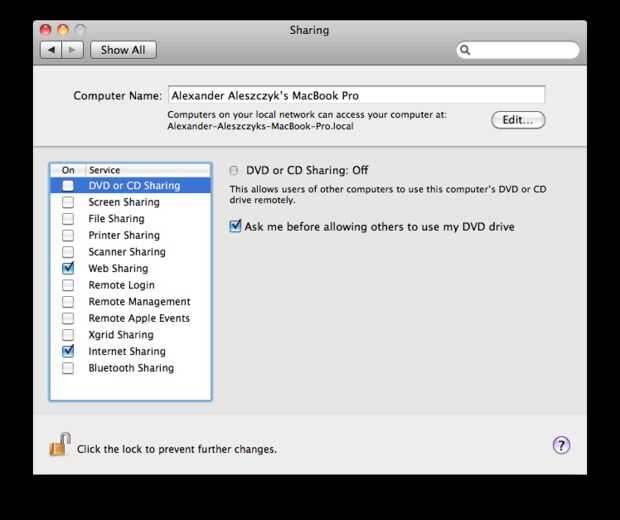Click the Alexander-Aleszczyks-MacBook-Pro.local address text
The height and width of the screenshot is (520, 620).
[261, 127]
